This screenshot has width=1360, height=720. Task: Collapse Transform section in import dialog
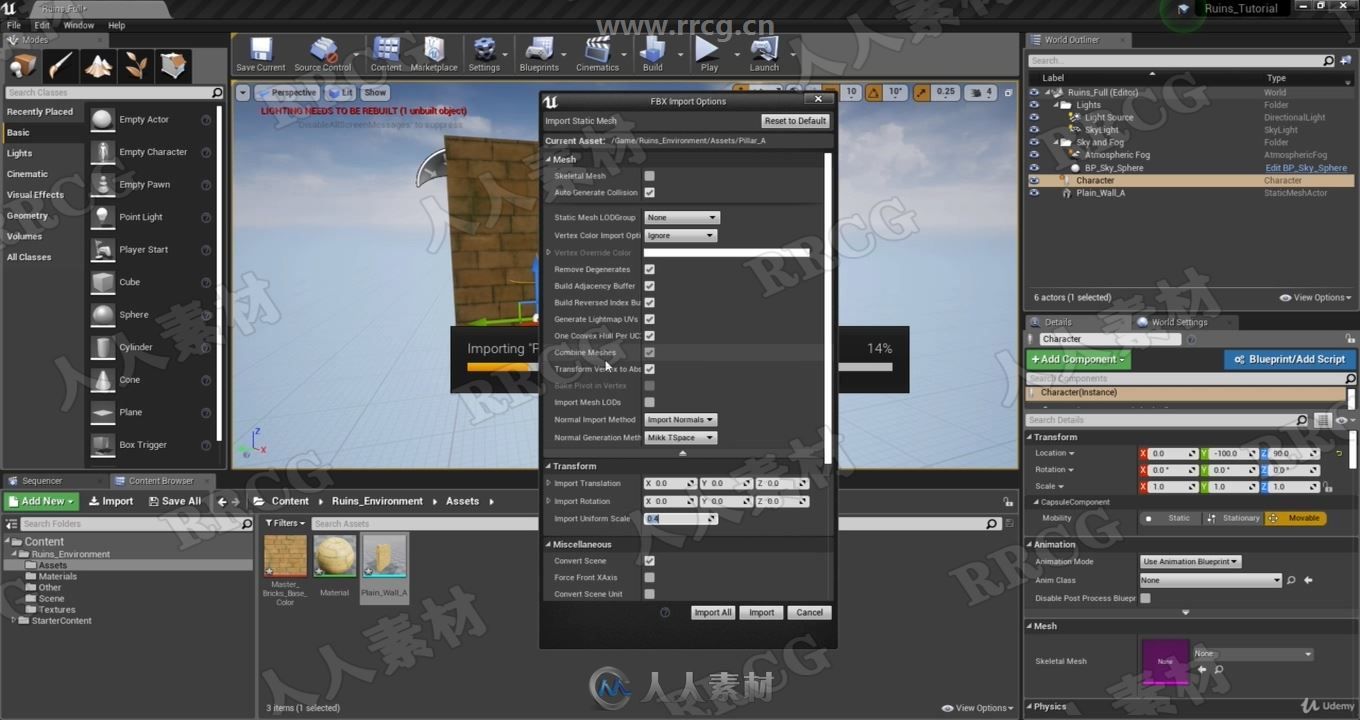(x=548, y=467)
